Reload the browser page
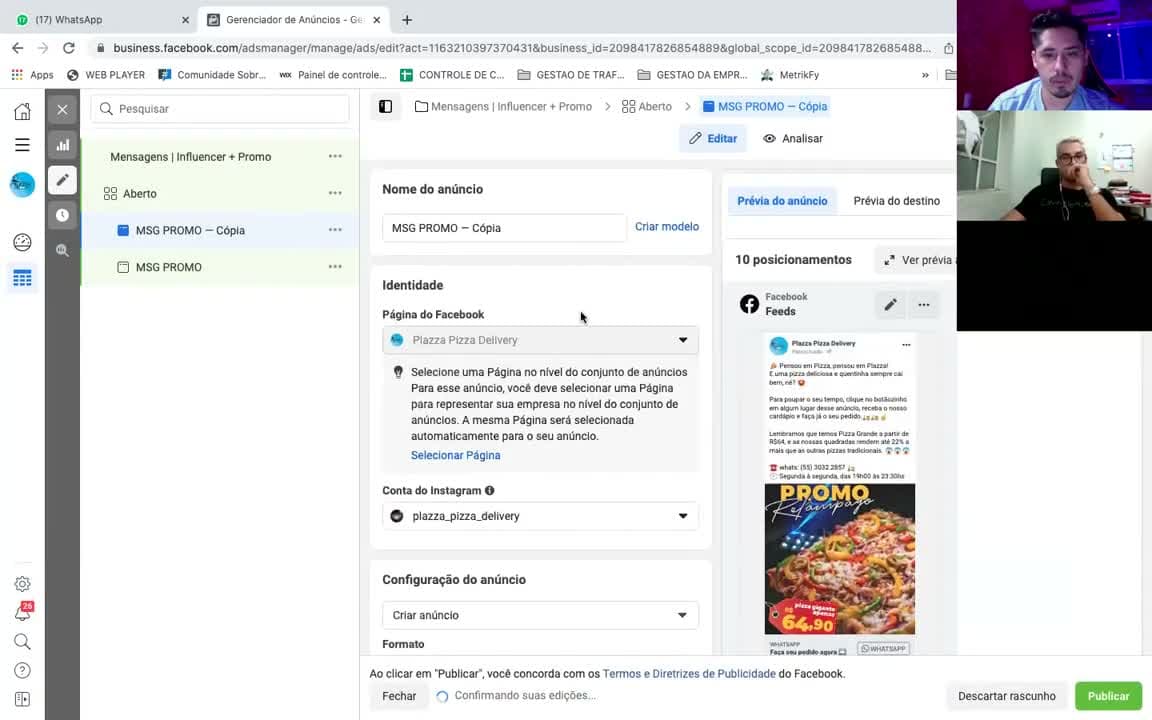This screenshot has width=1152, height=720. (68, 48)
